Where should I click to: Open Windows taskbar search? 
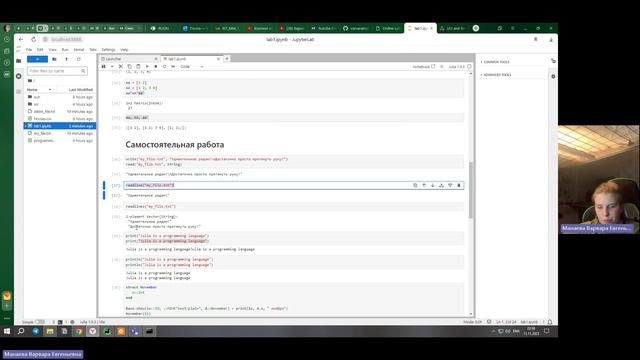point(21,331)
